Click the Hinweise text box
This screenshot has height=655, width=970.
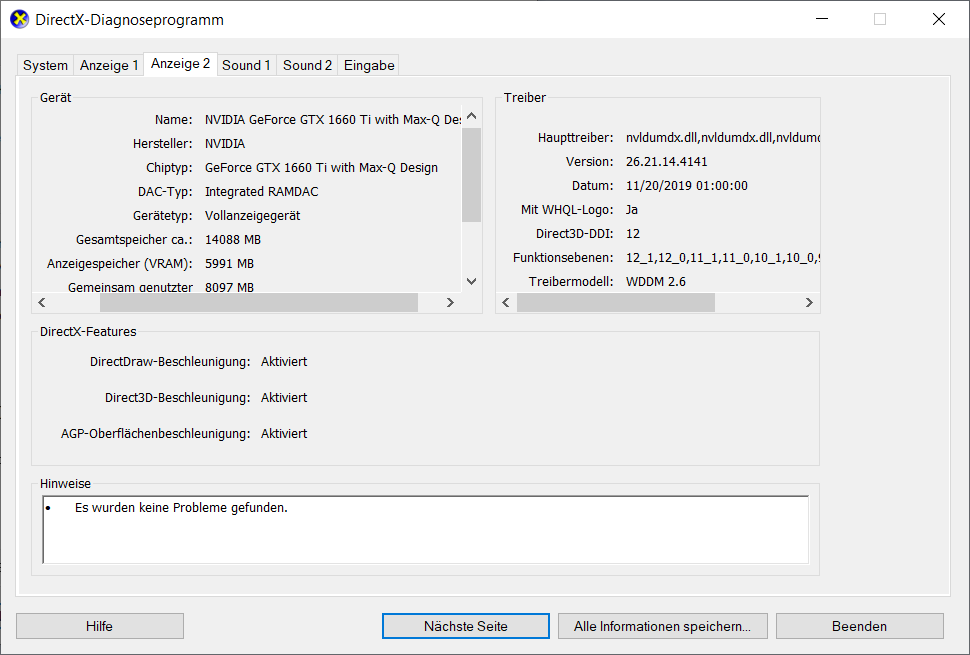click(426, 529)
